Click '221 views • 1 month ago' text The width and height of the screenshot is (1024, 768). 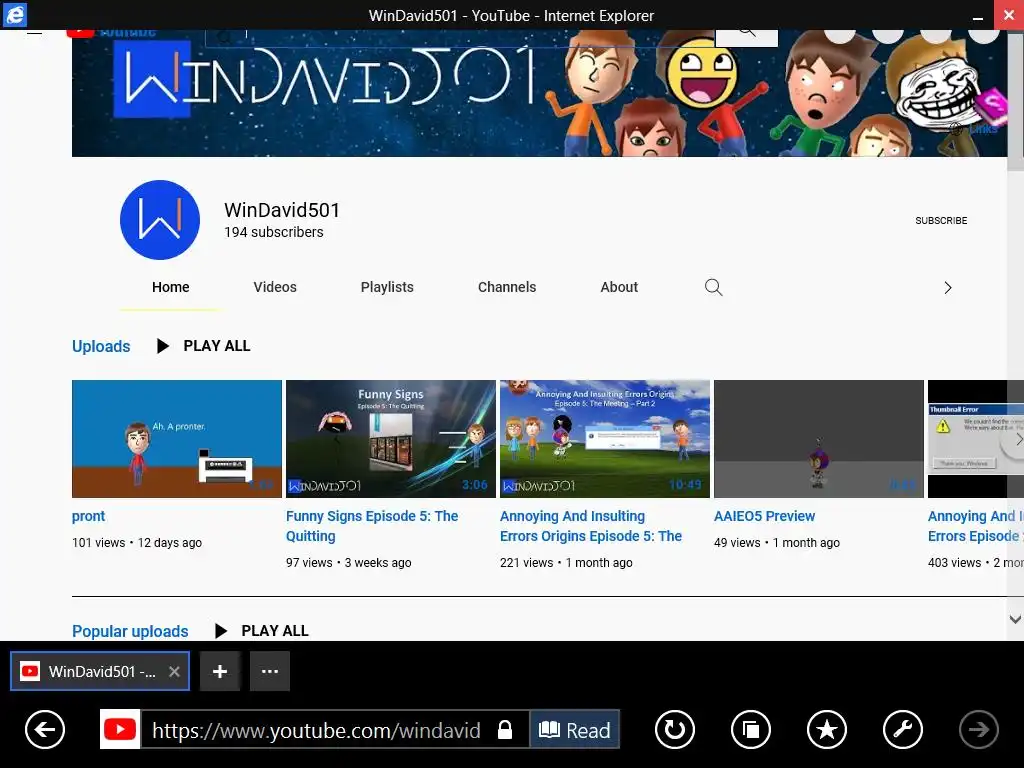(566, 563)
